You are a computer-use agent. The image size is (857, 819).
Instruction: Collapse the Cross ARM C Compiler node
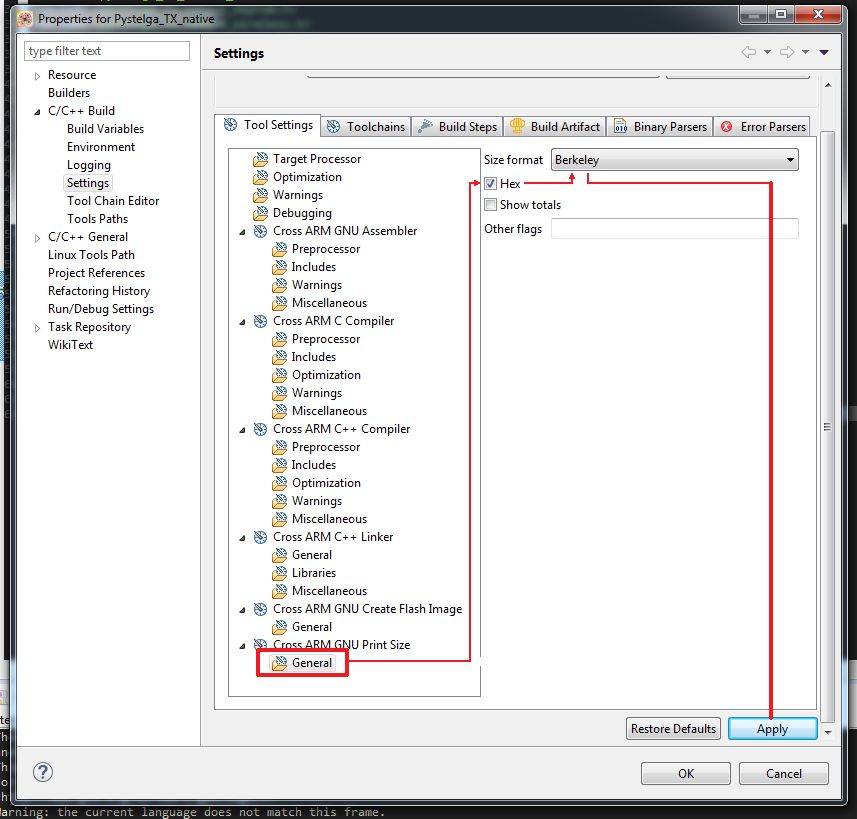pyautogui.click(x=242, y=322)
